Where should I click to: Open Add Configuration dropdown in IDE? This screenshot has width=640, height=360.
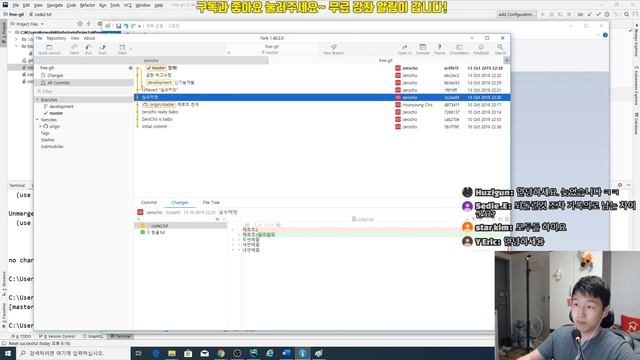(x=516, y=14)
